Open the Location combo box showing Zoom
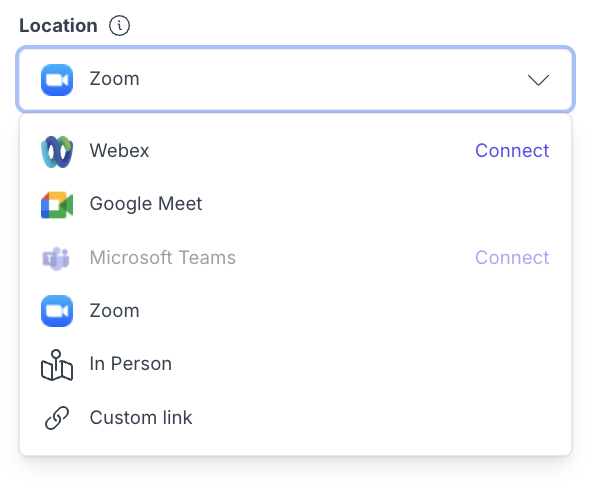594x482 pixels. [x=295, y=80]
